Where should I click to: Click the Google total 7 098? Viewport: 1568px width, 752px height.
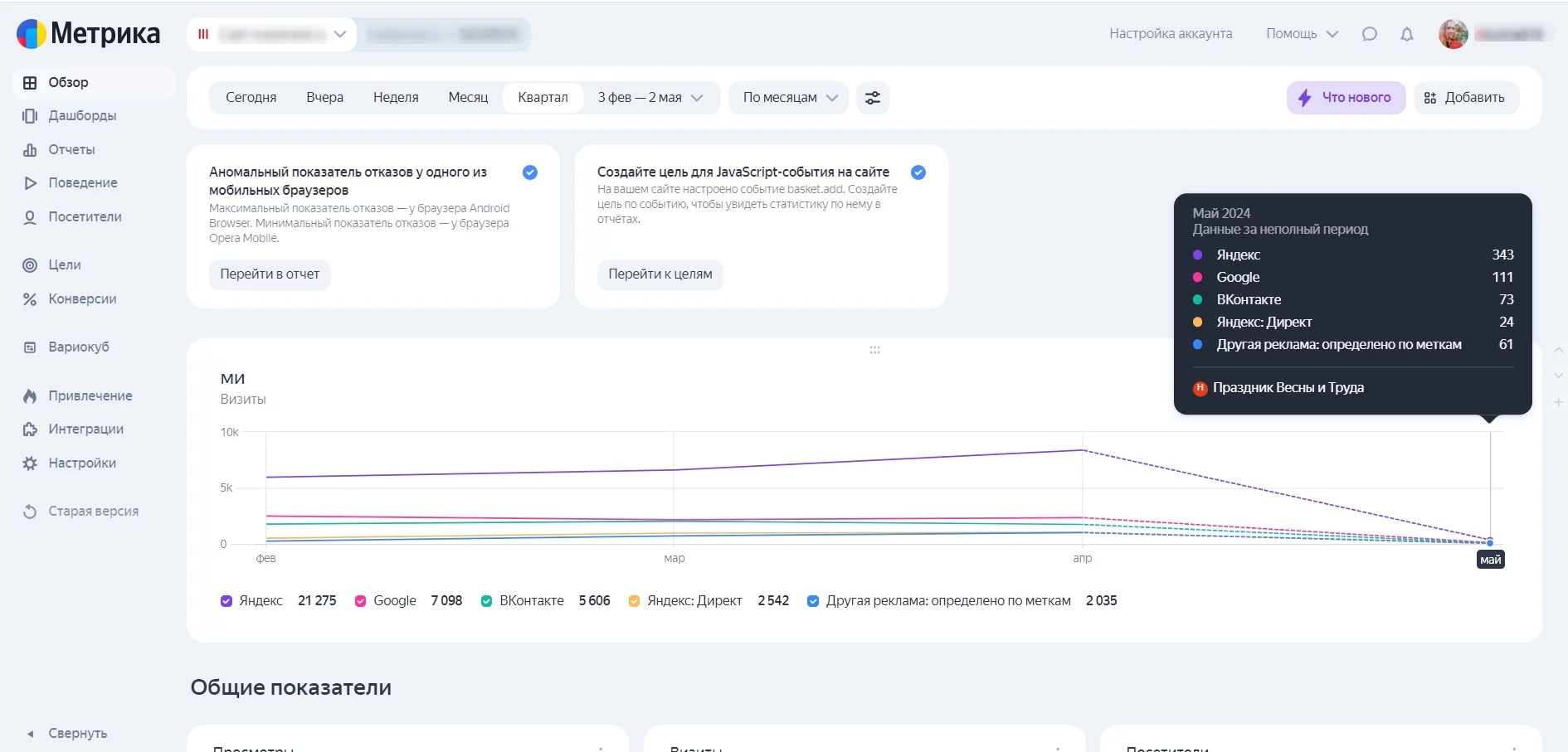point(446,600)
